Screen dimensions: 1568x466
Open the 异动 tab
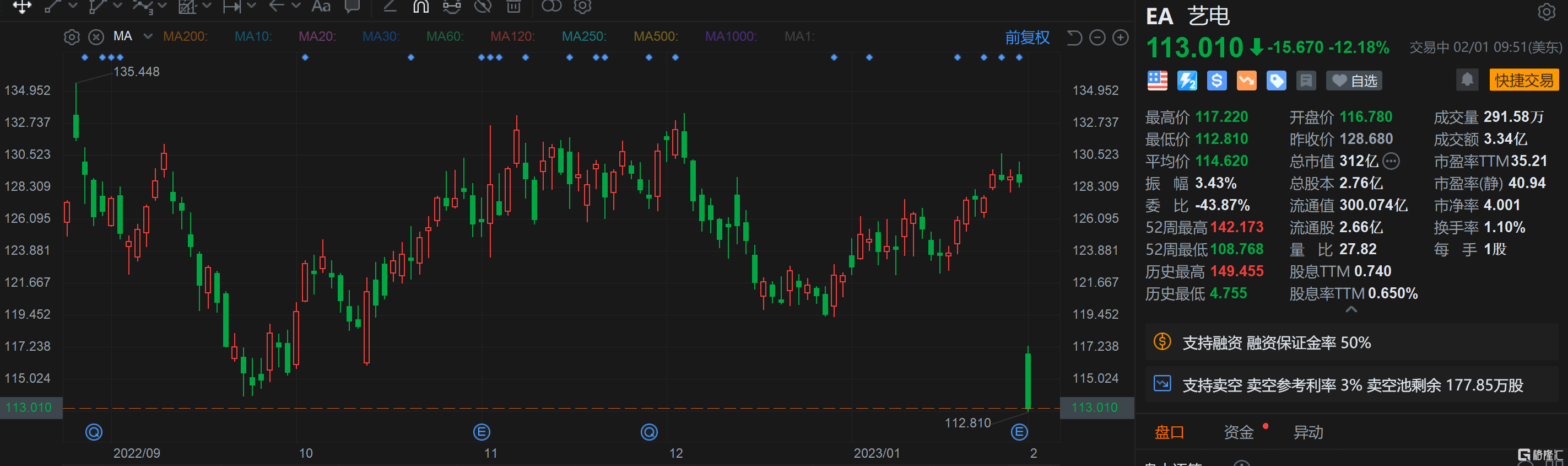(x=1307, y=432)
